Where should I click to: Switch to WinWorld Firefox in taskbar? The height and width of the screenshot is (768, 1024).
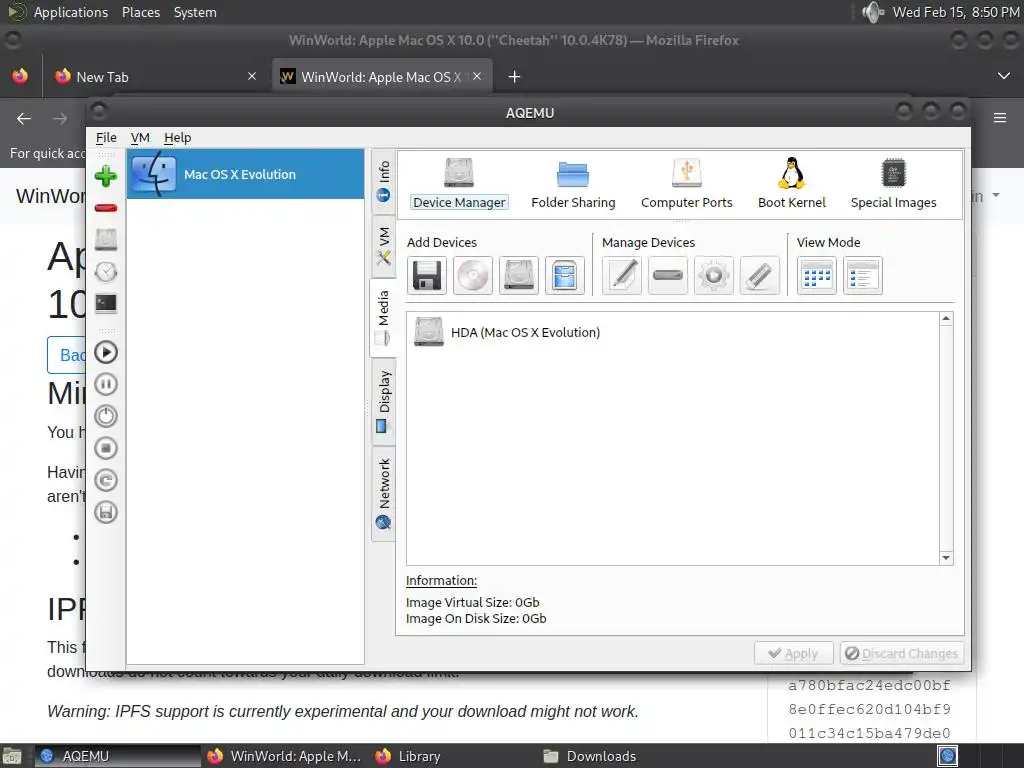coord(285,756)
